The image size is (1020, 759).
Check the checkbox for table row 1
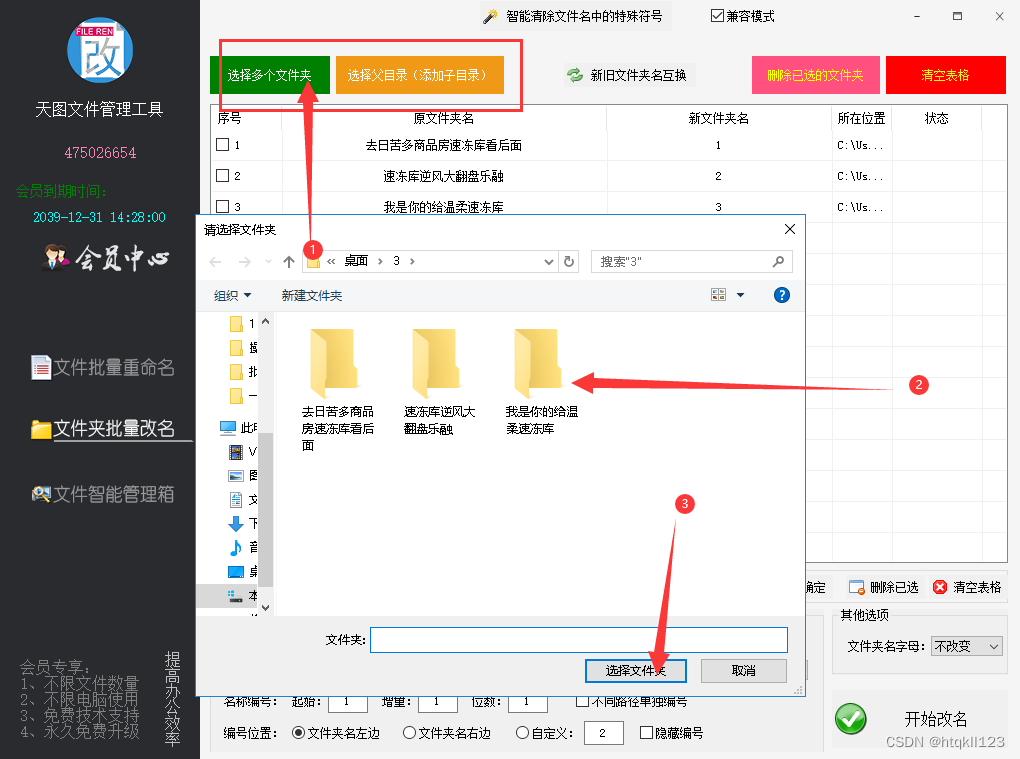pos(224,146)
